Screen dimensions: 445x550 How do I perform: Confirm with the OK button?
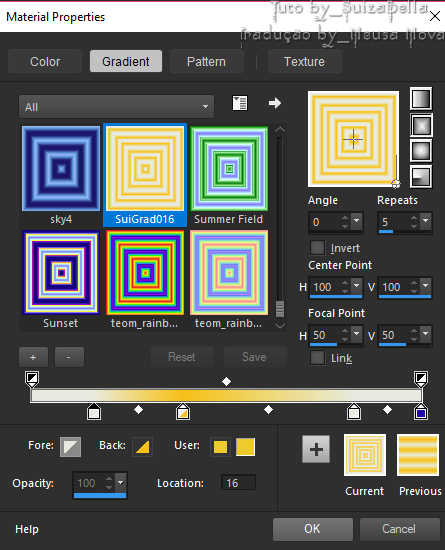[312, 529]
